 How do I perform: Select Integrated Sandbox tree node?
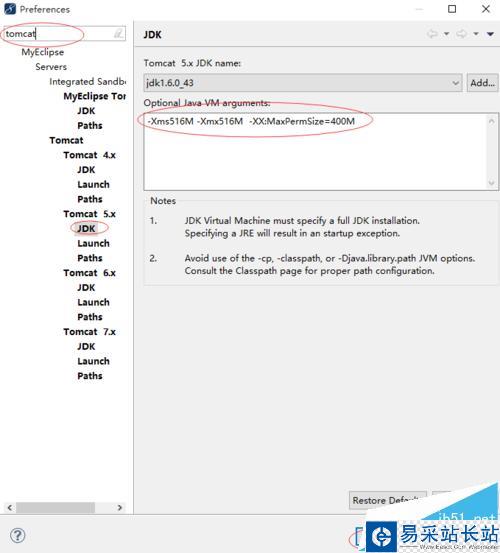tap(87, 81)
